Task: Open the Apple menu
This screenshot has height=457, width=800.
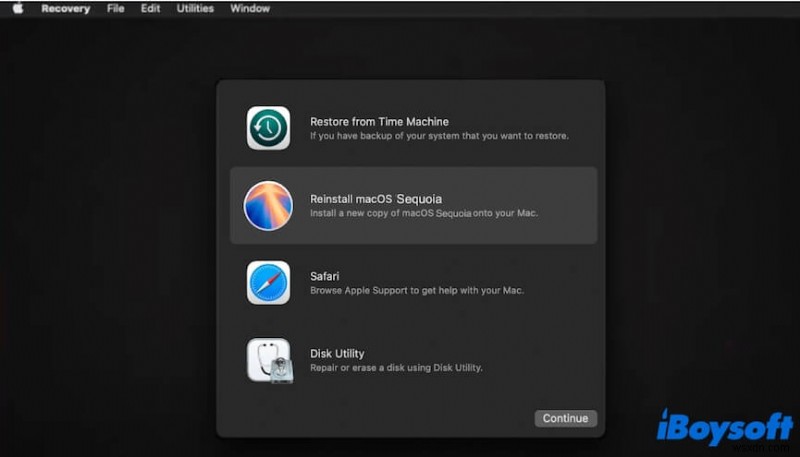Action: click(x=17, y=8)
